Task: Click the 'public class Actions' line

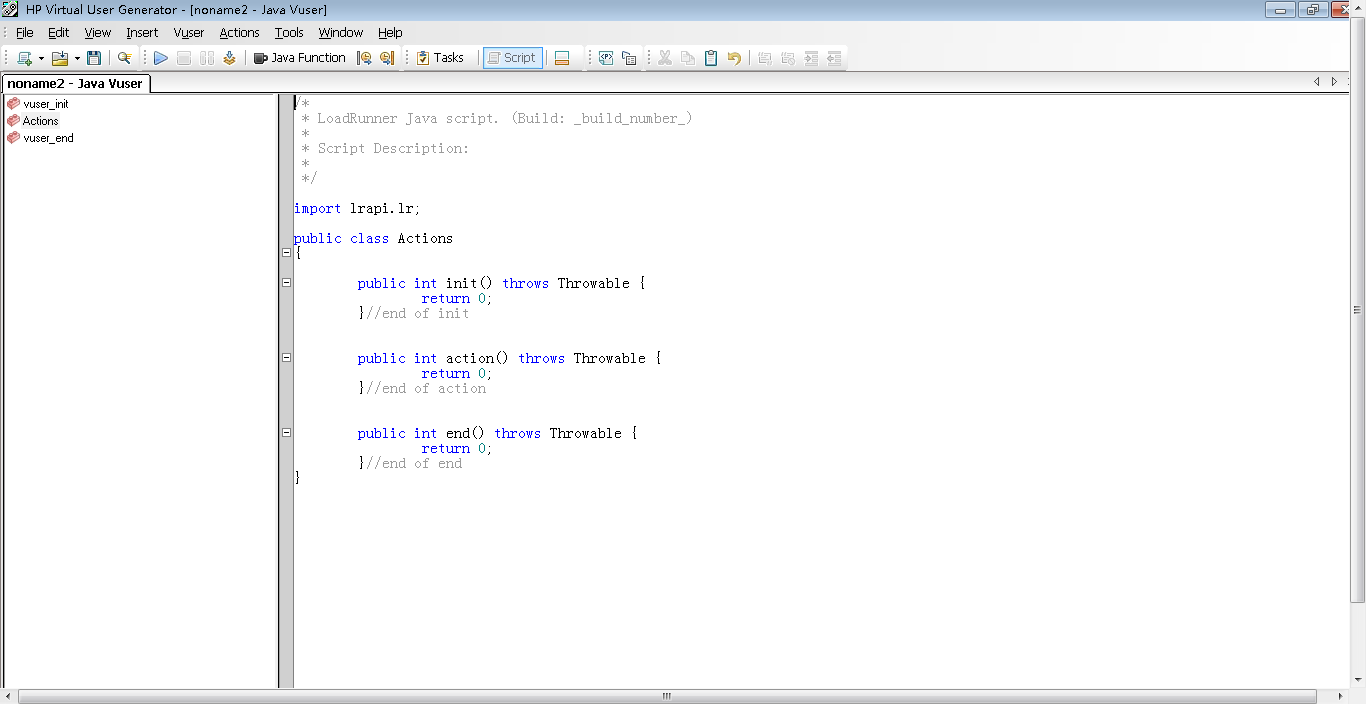Action: coord(373,239)
